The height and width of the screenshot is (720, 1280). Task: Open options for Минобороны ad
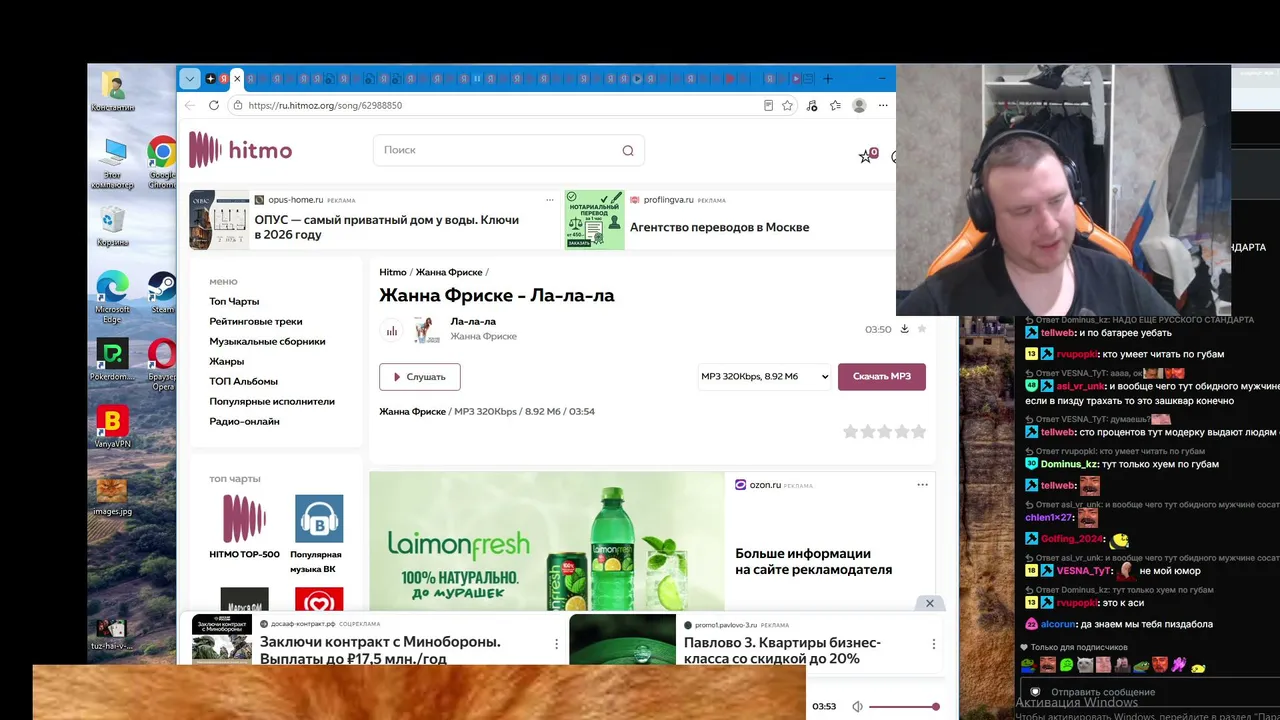point(556,644)
